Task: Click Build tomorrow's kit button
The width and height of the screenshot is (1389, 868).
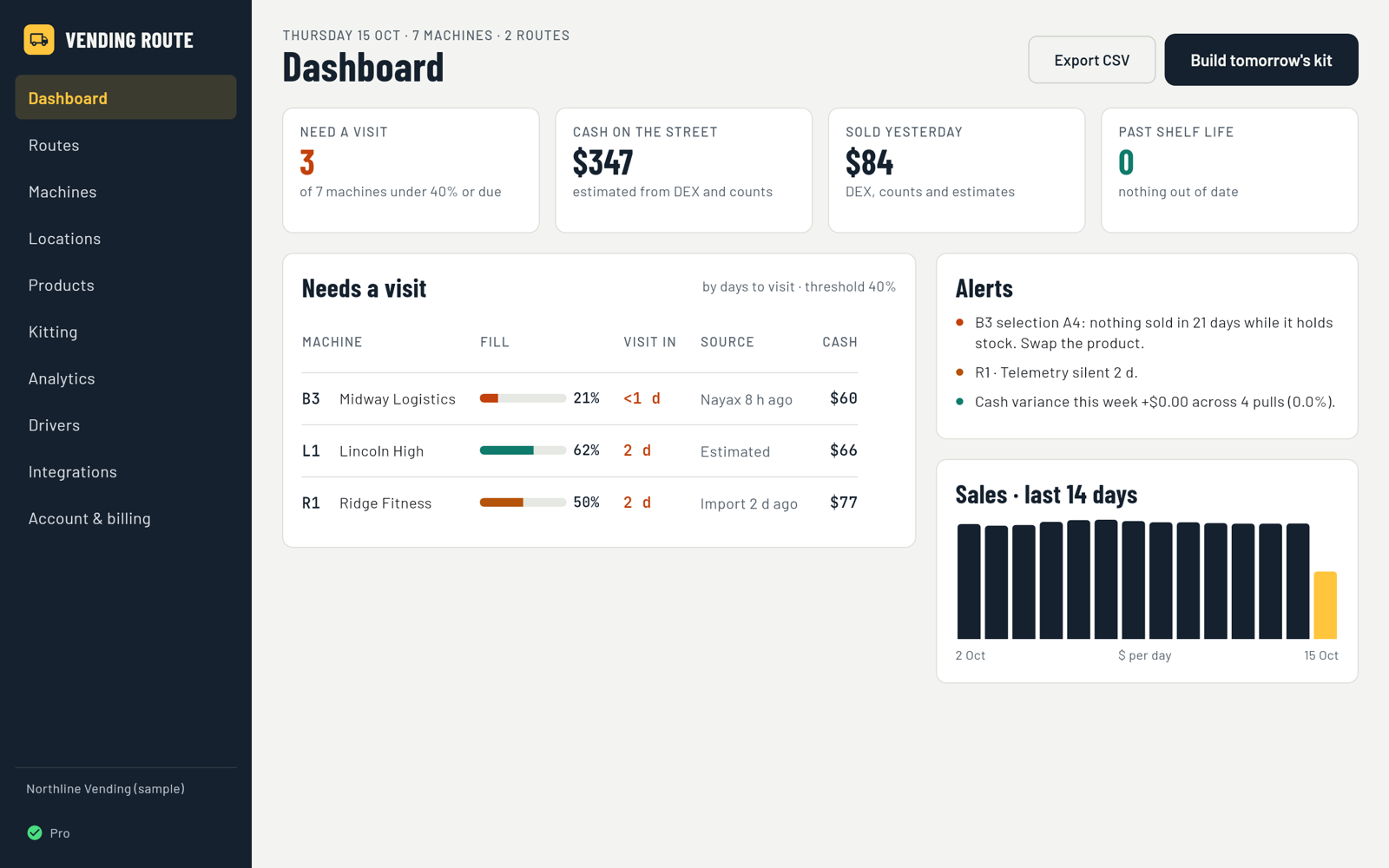Action: click(x=1261, y=60)
